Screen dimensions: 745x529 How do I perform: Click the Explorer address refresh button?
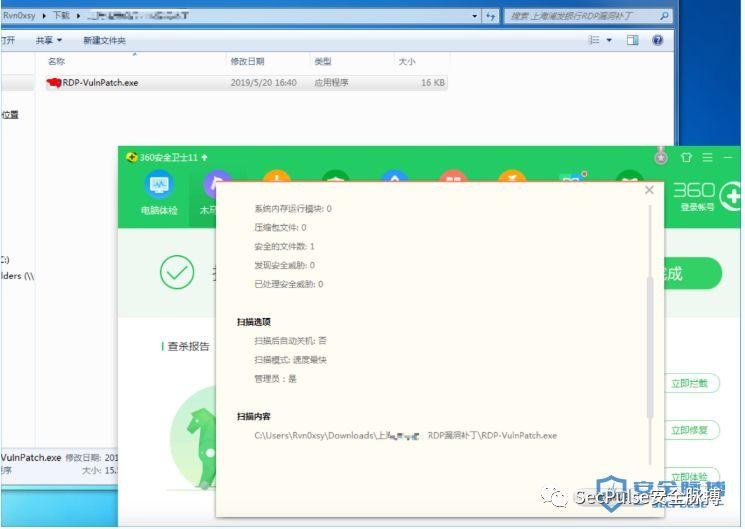point(490,16)
